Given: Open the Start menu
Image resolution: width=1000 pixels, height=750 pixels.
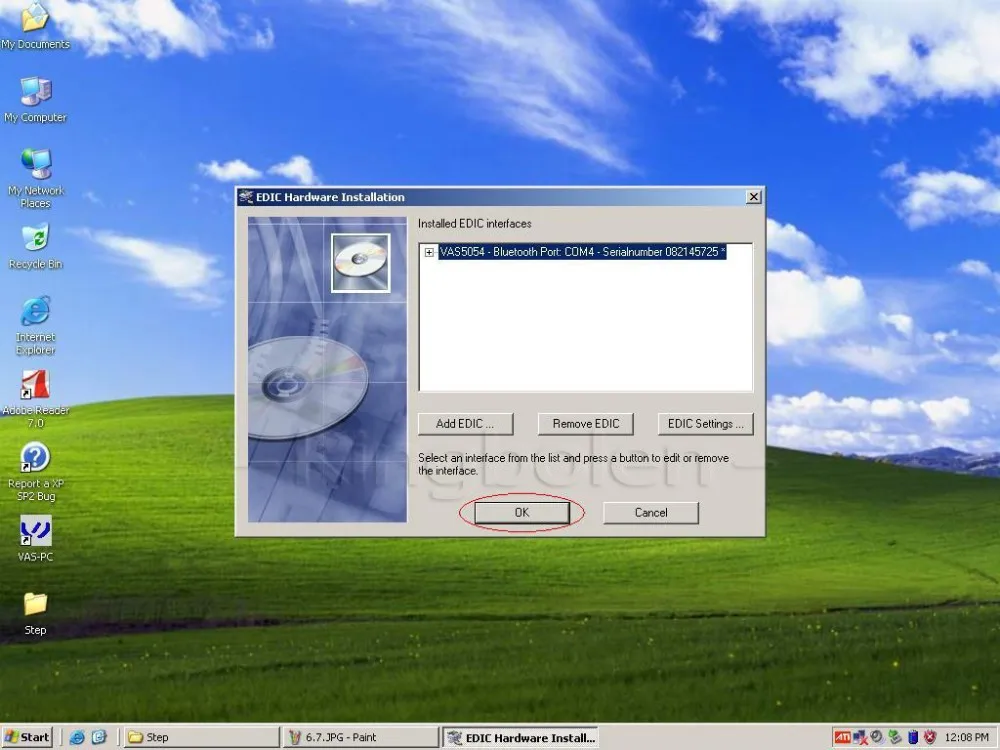Looking at the screenshot, I should pyautogui.click(x=27, y=737).
